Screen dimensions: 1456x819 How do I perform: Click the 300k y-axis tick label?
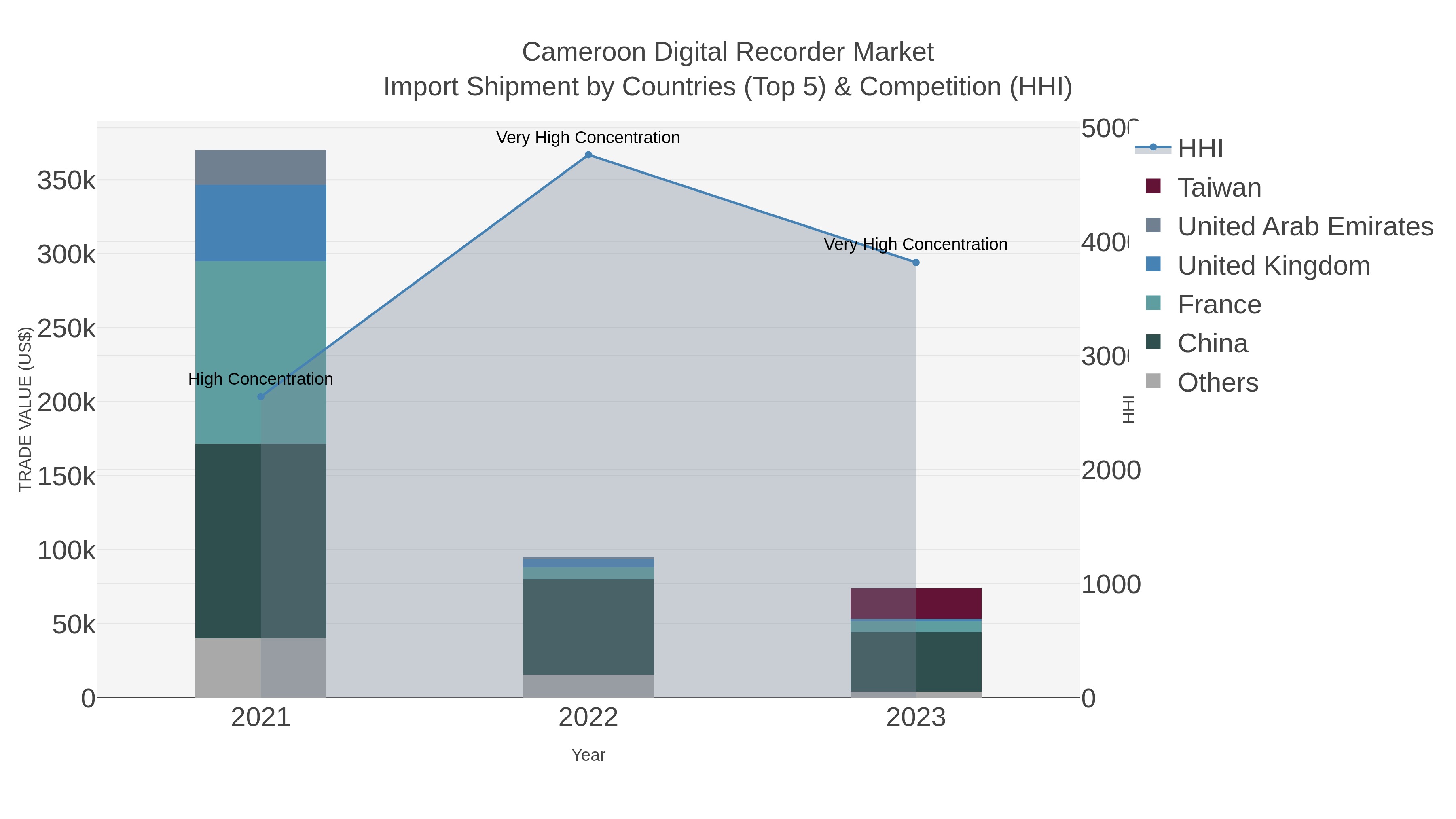[67, 255]
